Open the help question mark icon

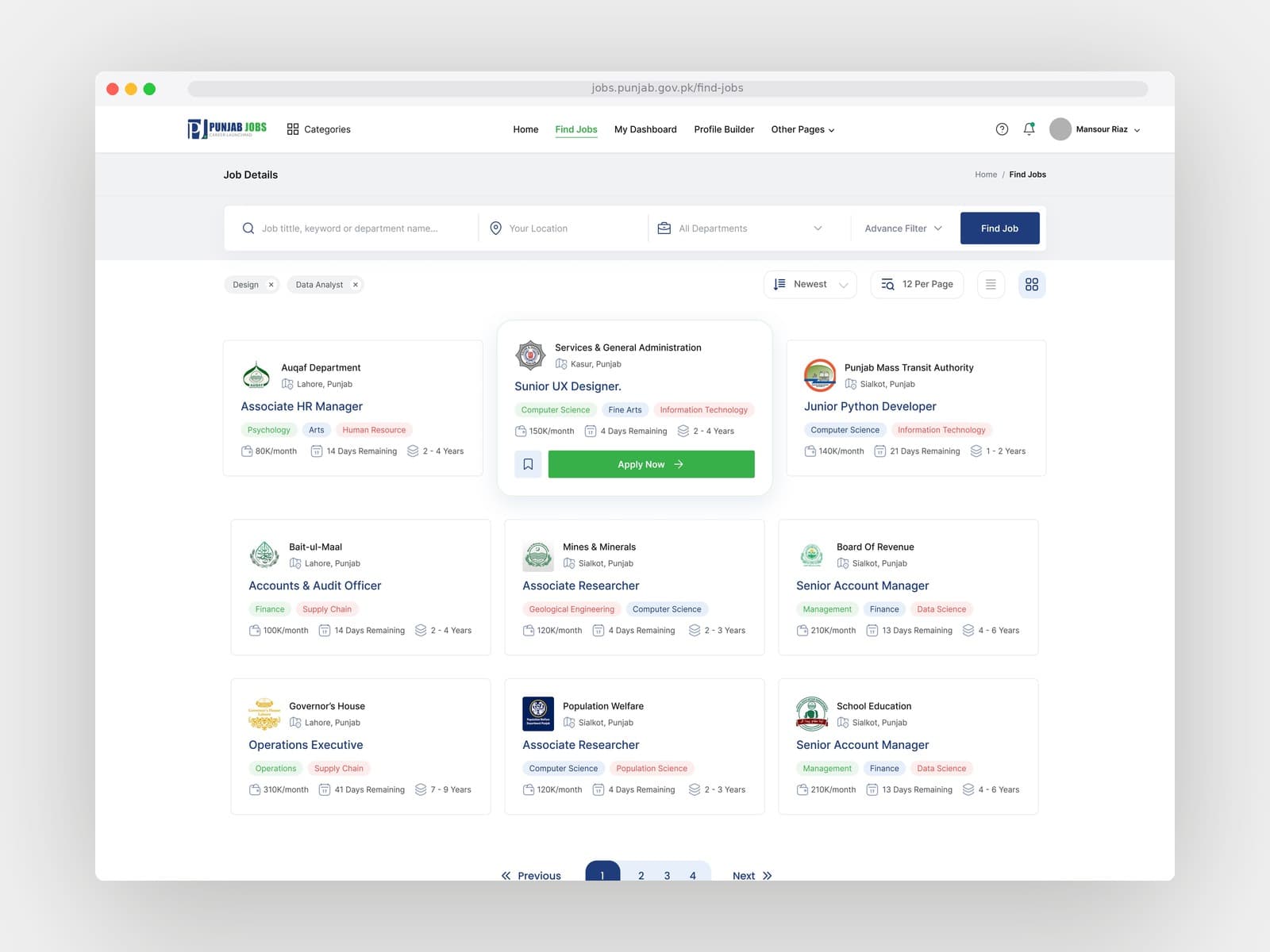click(1002, 129)
